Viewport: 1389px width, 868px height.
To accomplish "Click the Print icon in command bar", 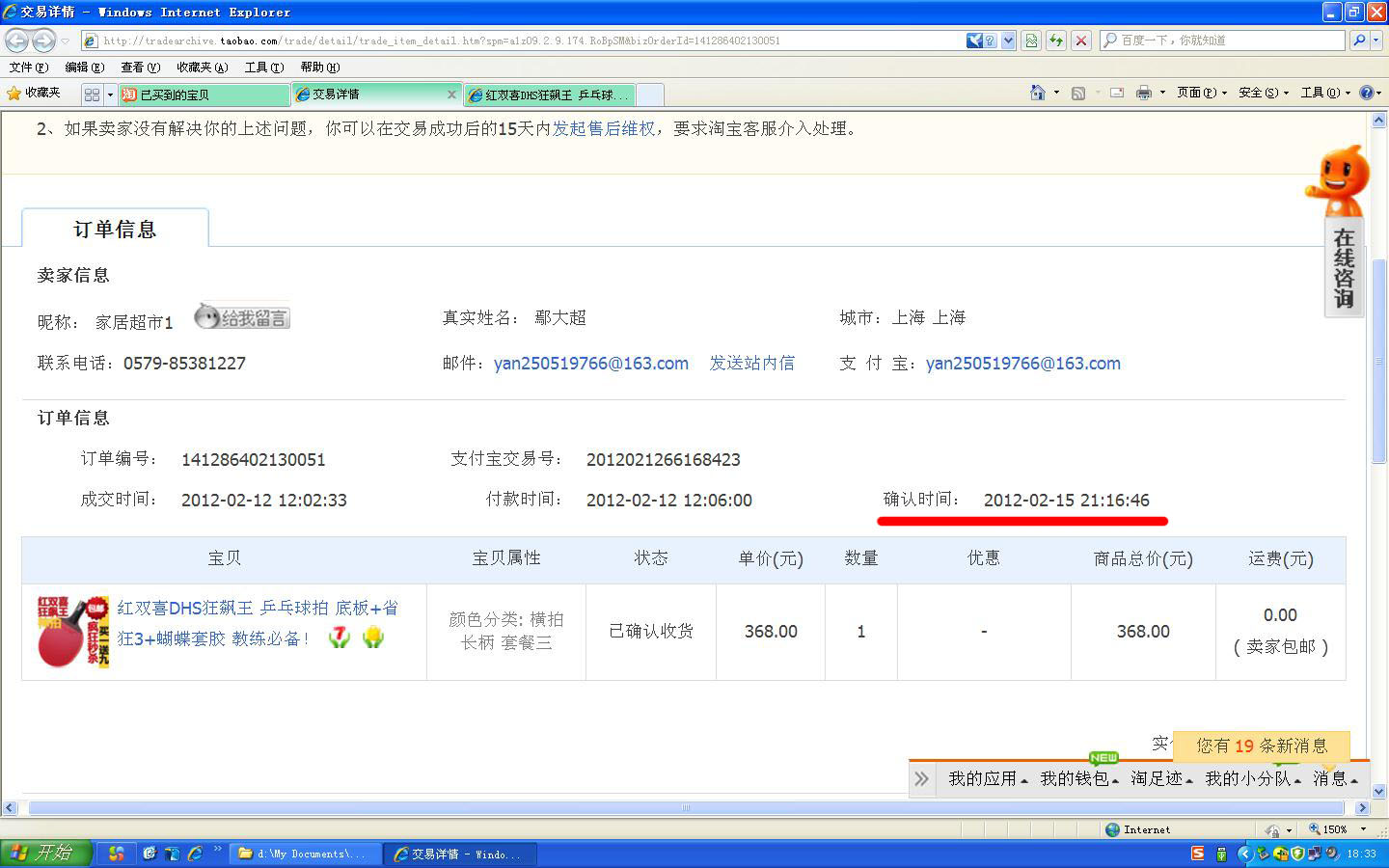I will [1144, 94].
